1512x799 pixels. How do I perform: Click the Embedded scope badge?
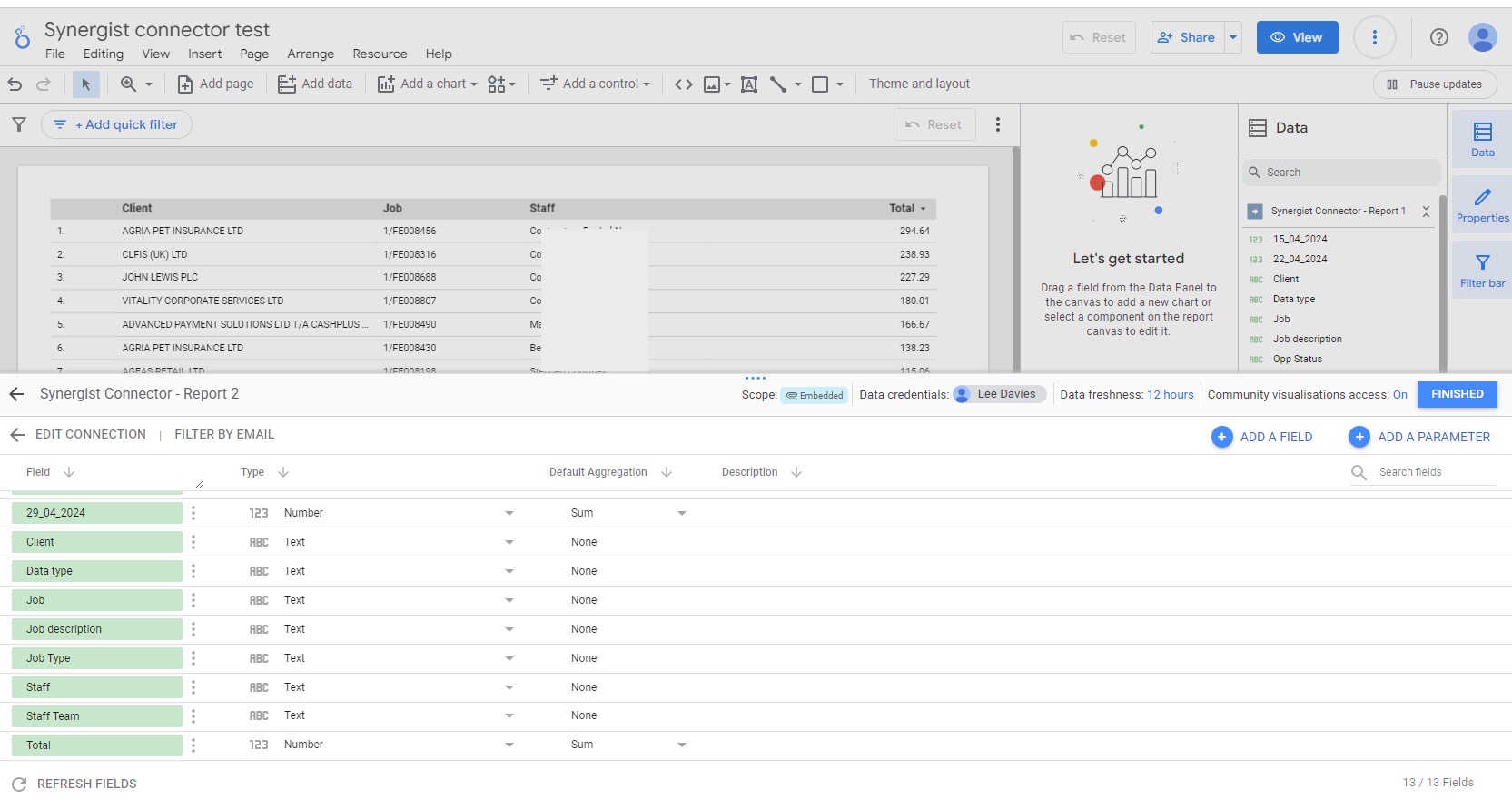click(815, 395)
